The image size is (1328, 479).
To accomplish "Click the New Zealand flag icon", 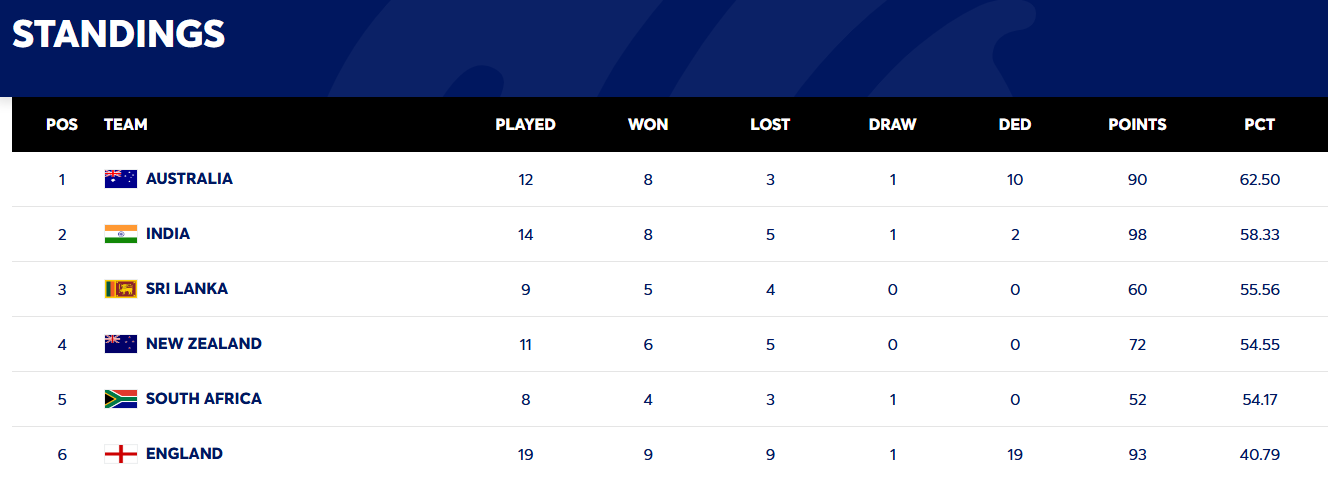I will (121, 344).
